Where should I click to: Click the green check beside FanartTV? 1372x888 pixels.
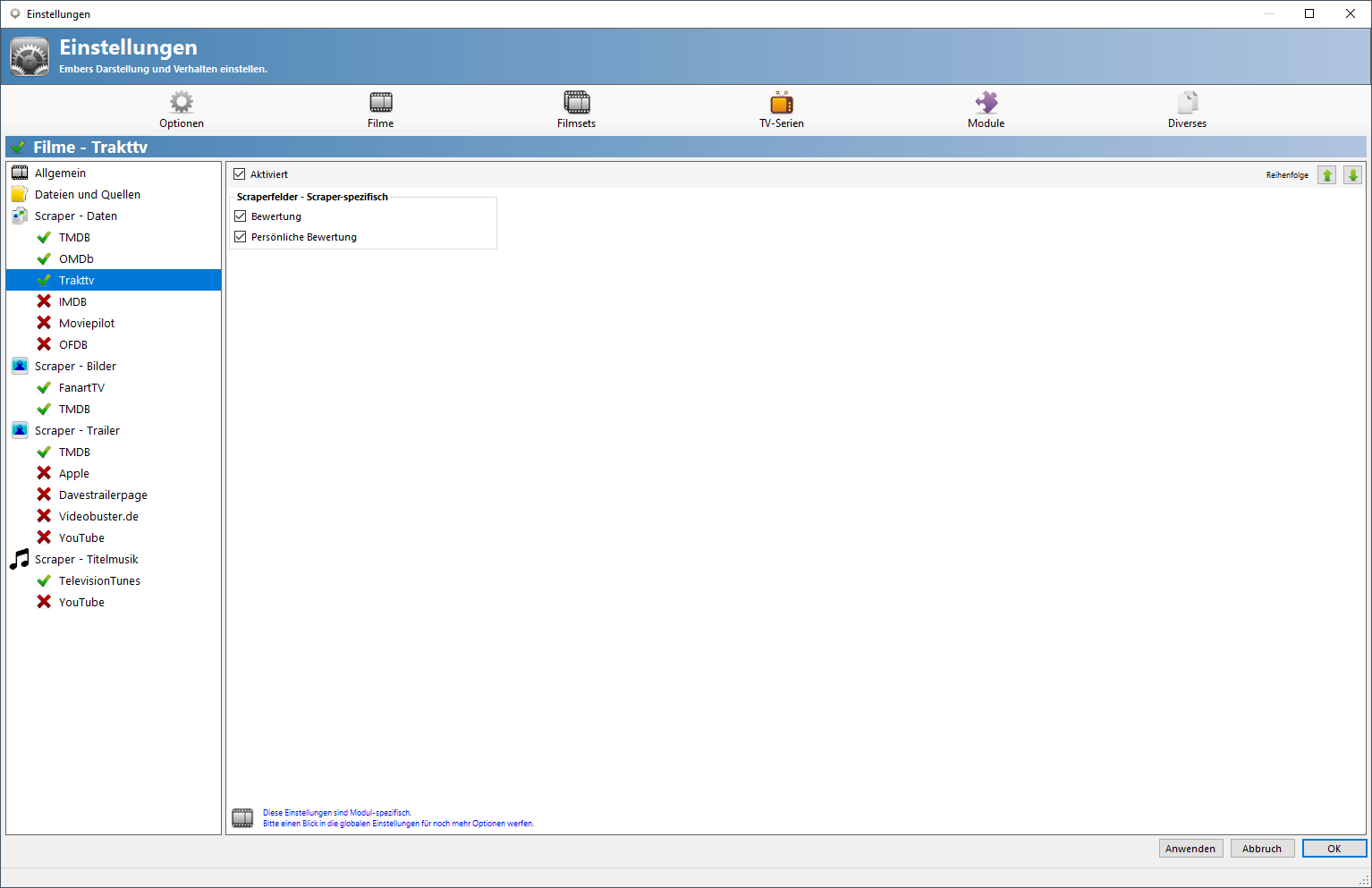(x=44, y=387)
